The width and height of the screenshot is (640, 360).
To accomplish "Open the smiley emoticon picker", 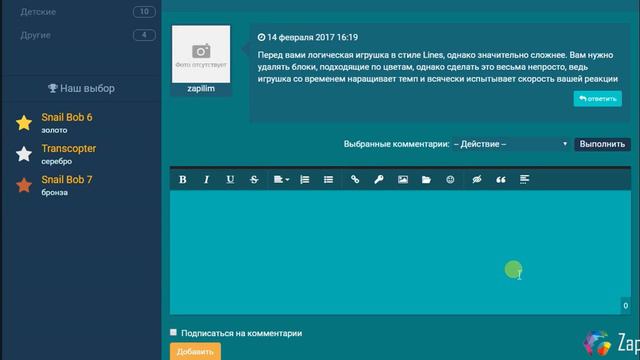I will pyautogui.click(x=450, y=180).
